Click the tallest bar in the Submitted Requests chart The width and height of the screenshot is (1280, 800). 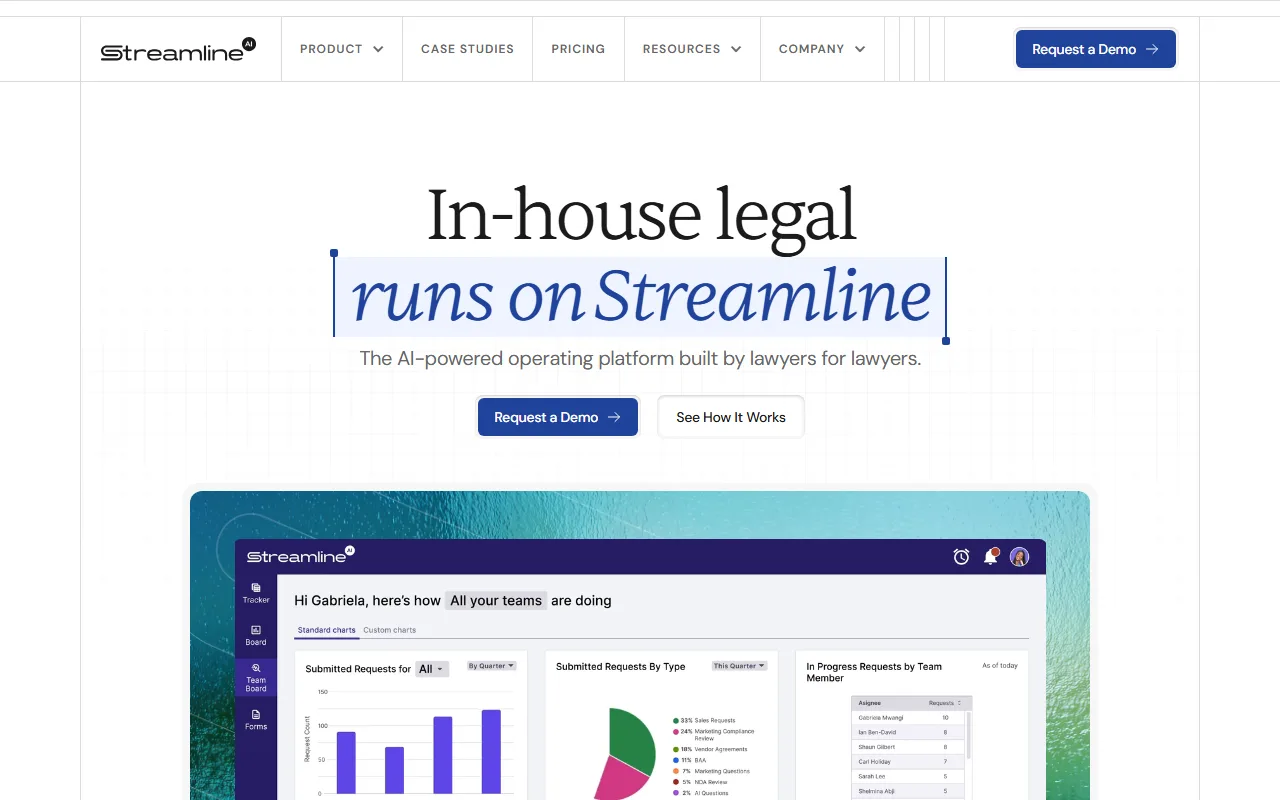coord(491,751)
